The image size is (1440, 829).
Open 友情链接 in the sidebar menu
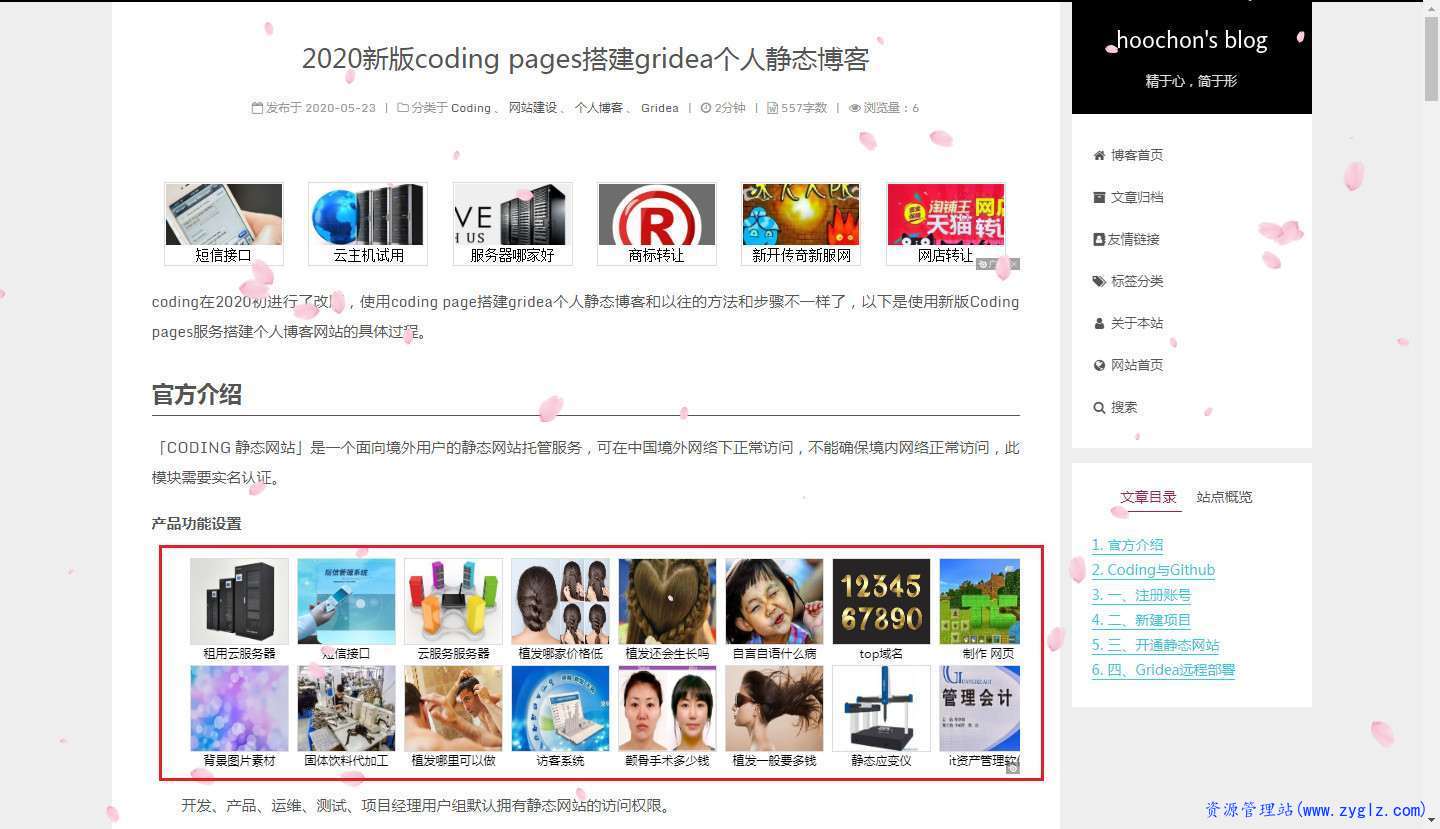tap(1133, 239)
